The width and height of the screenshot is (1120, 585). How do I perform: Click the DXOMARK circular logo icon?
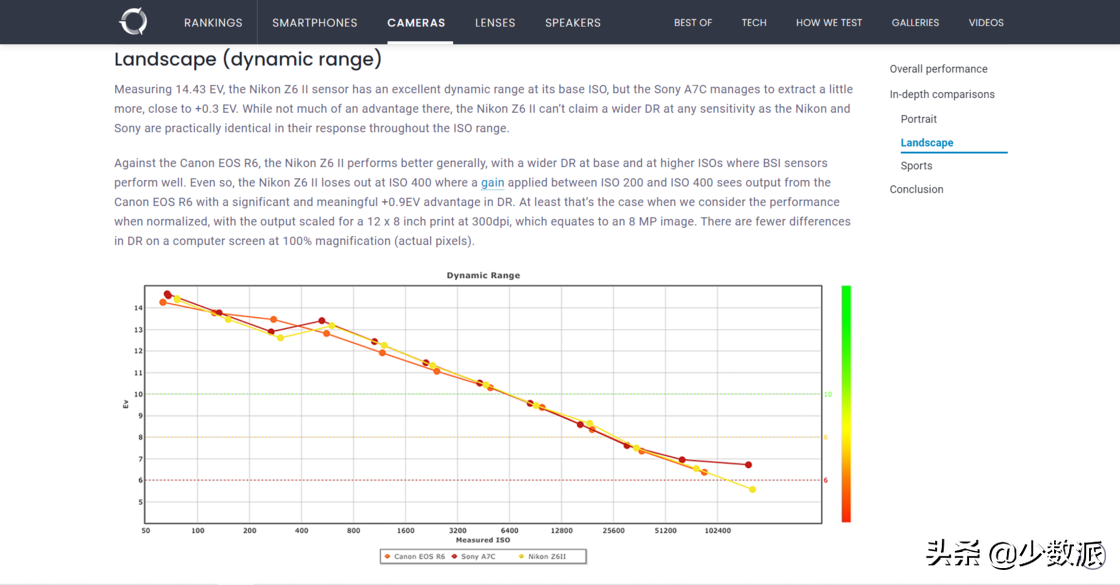point(133,21)
